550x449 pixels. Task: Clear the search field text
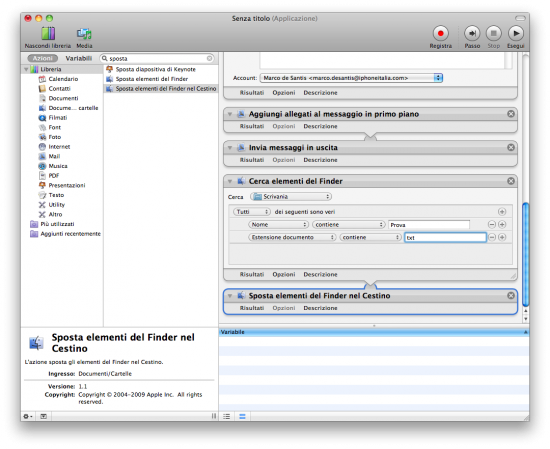[209, 58]
